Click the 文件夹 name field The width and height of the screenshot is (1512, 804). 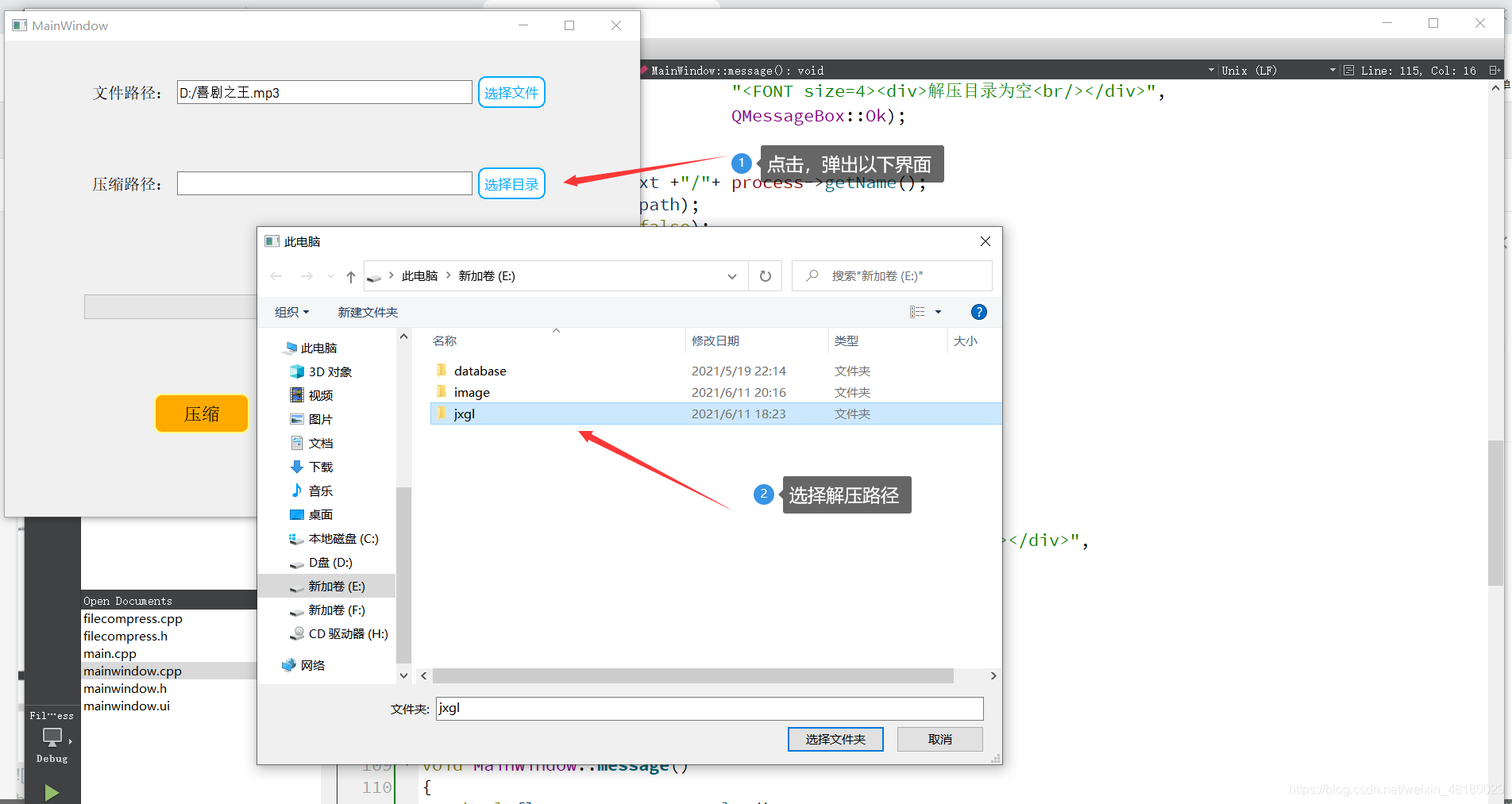point(709,708)
